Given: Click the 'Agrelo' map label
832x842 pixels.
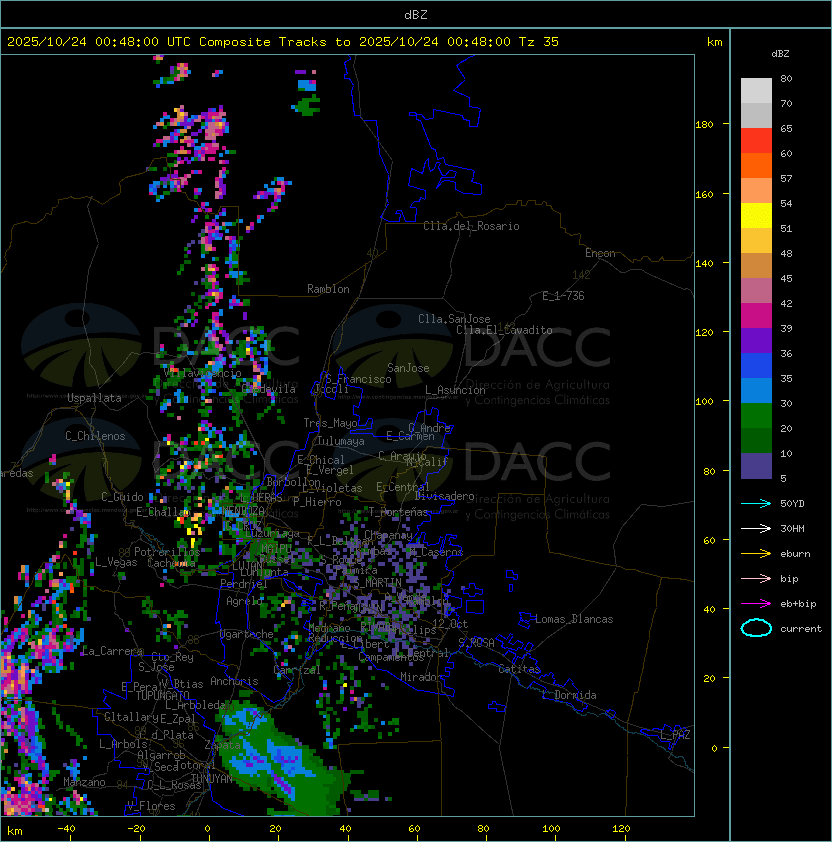Looking at the screenshot, I should click(244, 601).
